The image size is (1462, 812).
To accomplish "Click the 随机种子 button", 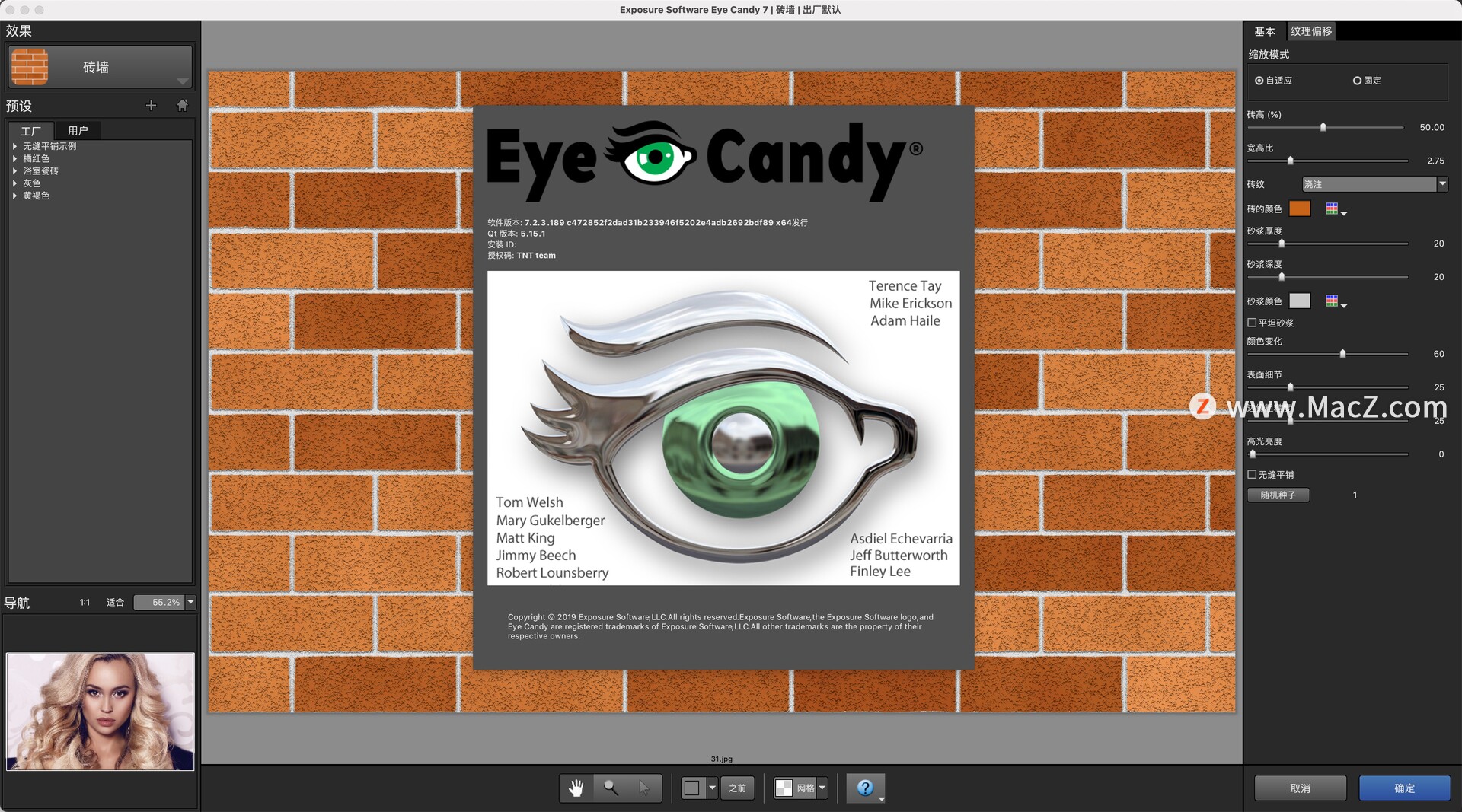I will pos(1278,495).
